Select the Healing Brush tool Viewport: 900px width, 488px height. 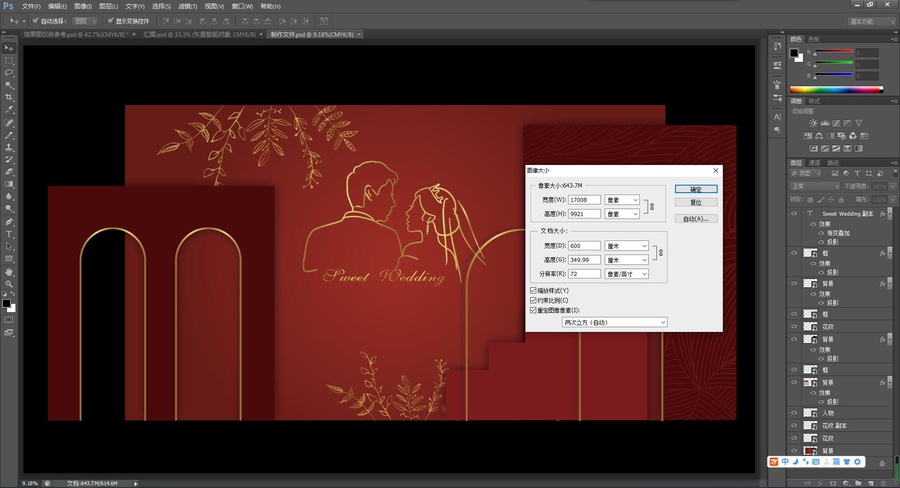click(x=9, y=123)
